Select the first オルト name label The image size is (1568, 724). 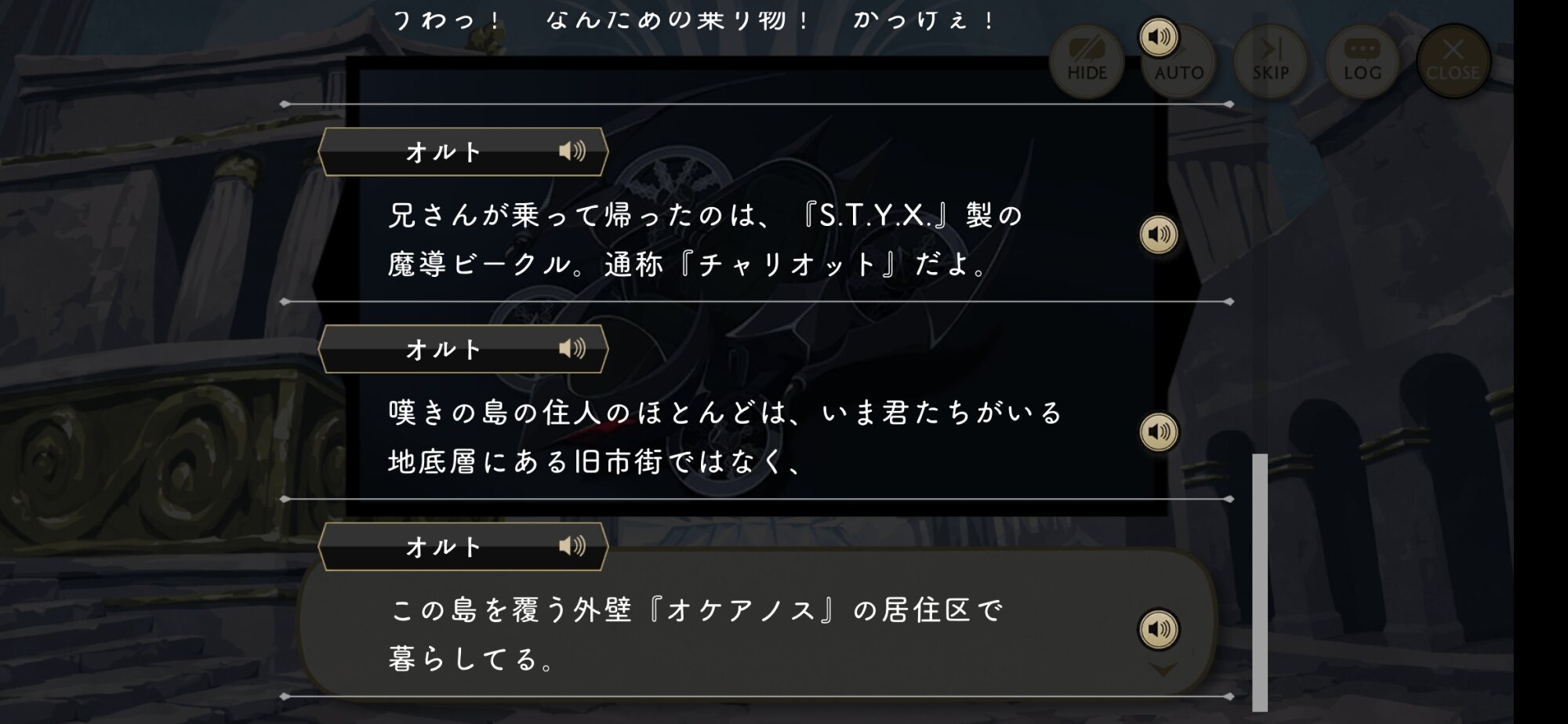click(x=443, y=151)
